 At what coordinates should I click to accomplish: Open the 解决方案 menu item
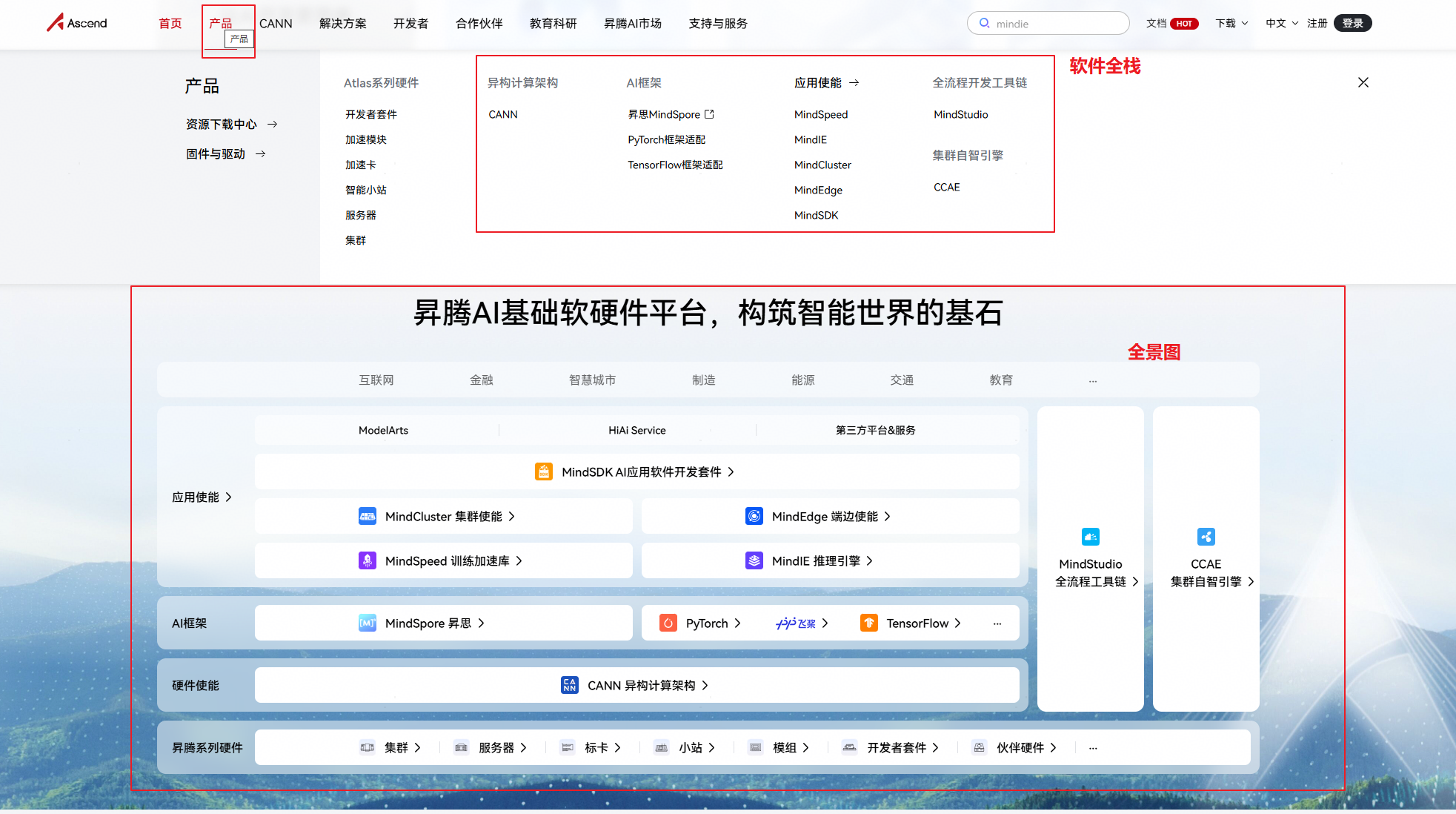click(x=342, y=23)
